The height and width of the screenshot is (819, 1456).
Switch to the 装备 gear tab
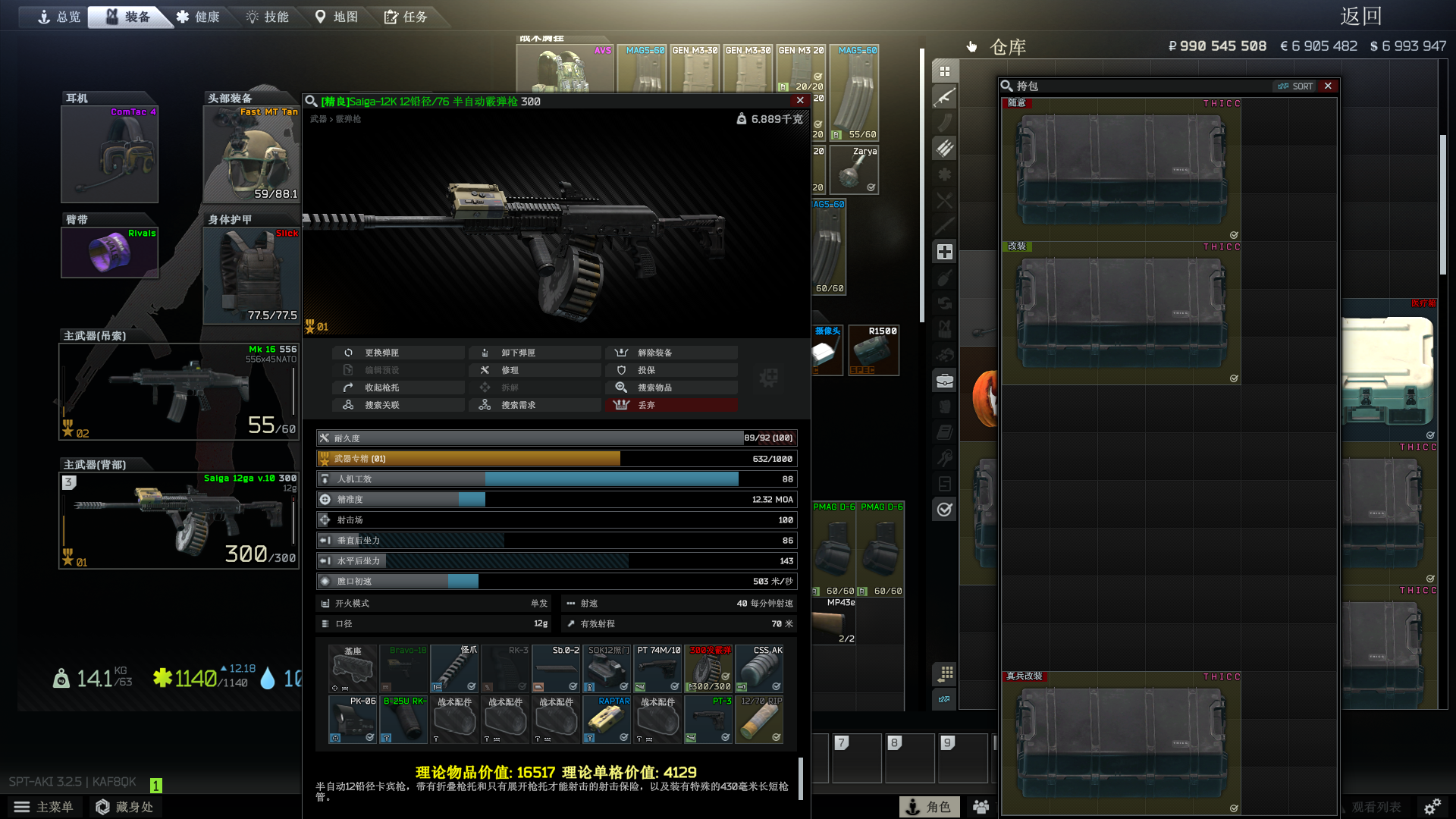(x=129, y=17)
